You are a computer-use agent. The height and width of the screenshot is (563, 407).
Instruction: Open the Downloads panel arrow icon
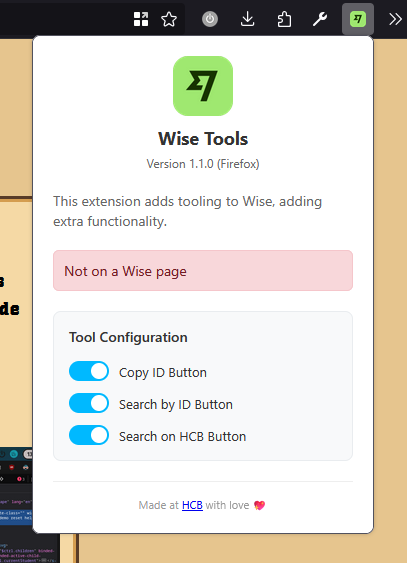[247, 19]
